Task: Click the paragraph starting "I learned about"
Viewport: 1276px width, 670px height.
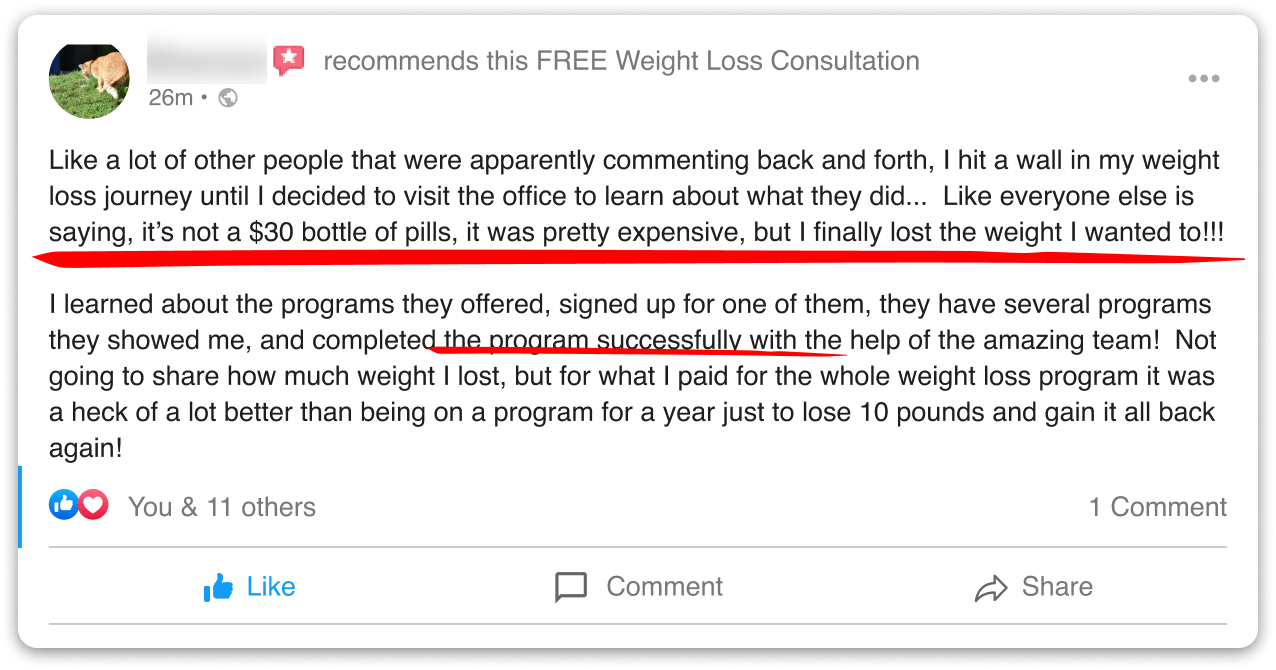Action: tap(632, 375)
